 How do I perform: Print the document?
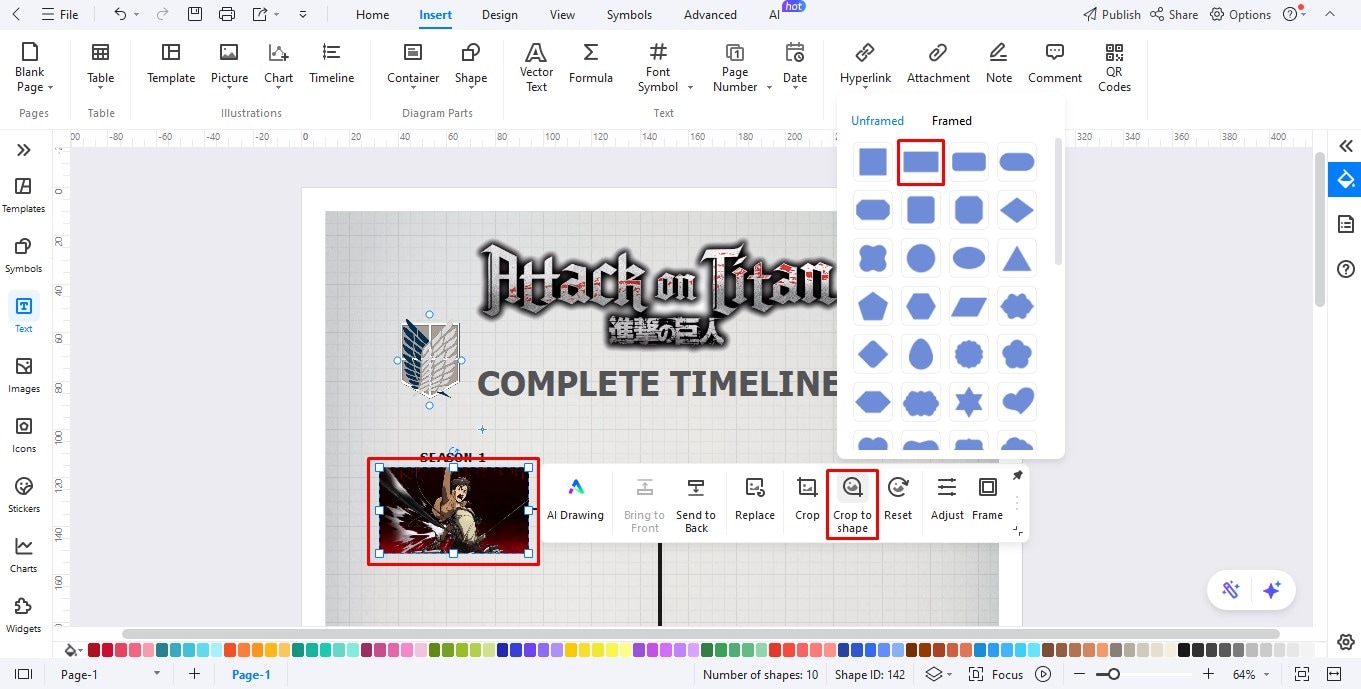tap(227, 15)
